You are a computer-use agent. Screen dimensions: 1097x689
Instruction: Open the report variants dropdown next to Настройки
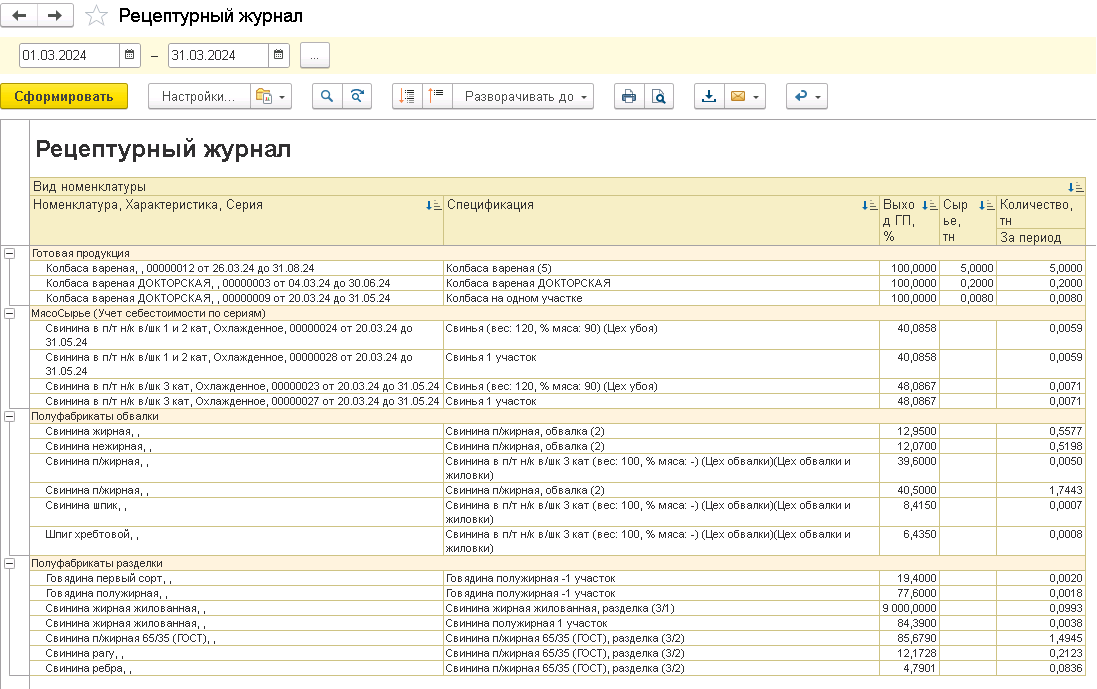click(269, 96)
